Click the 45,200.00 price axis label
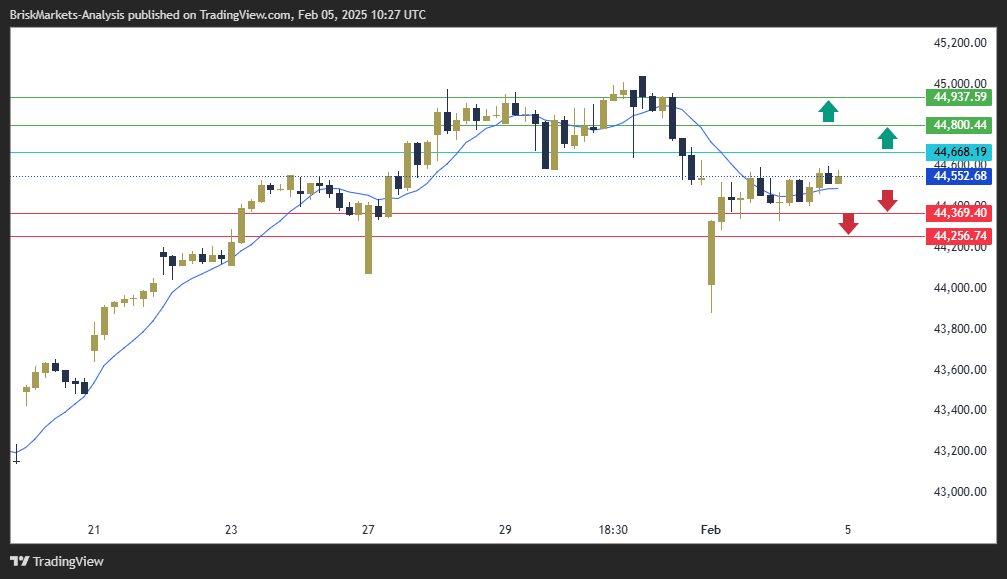Screen dimensions: 1007x579 point(959,43)
